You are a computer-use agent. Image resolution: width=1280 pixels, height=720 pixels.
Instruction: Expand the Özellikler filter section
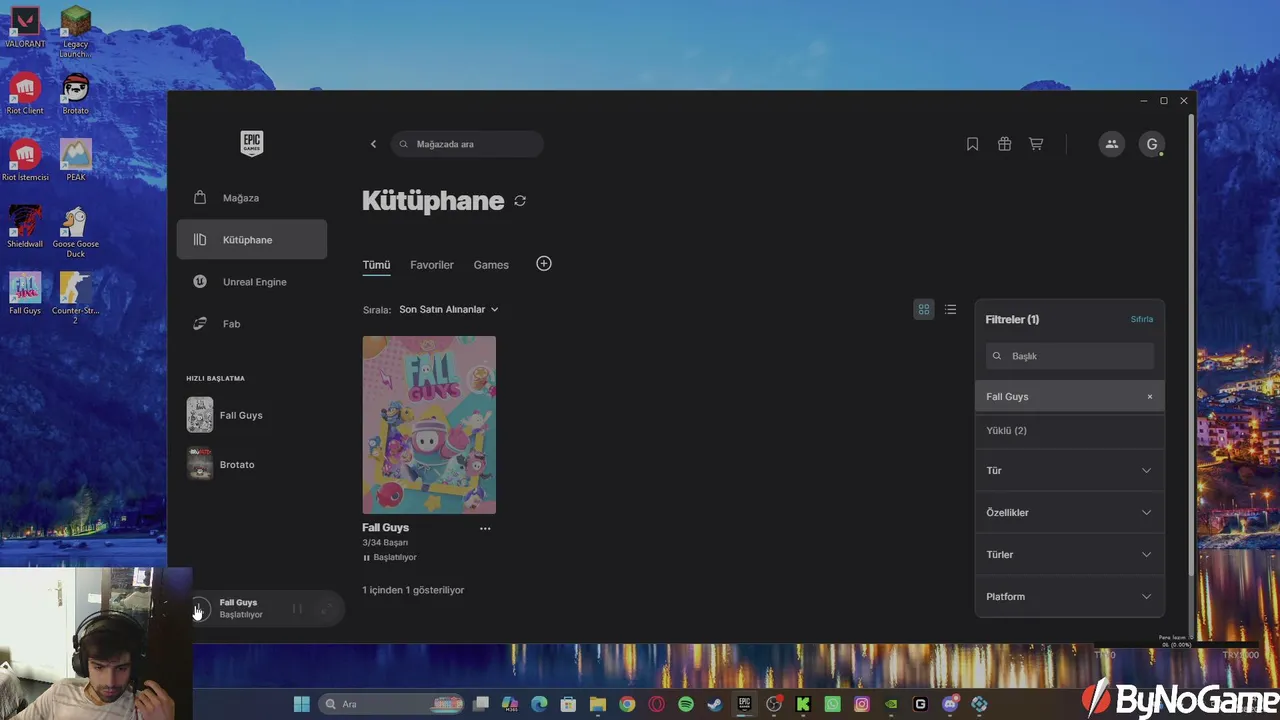(1070, 513)
